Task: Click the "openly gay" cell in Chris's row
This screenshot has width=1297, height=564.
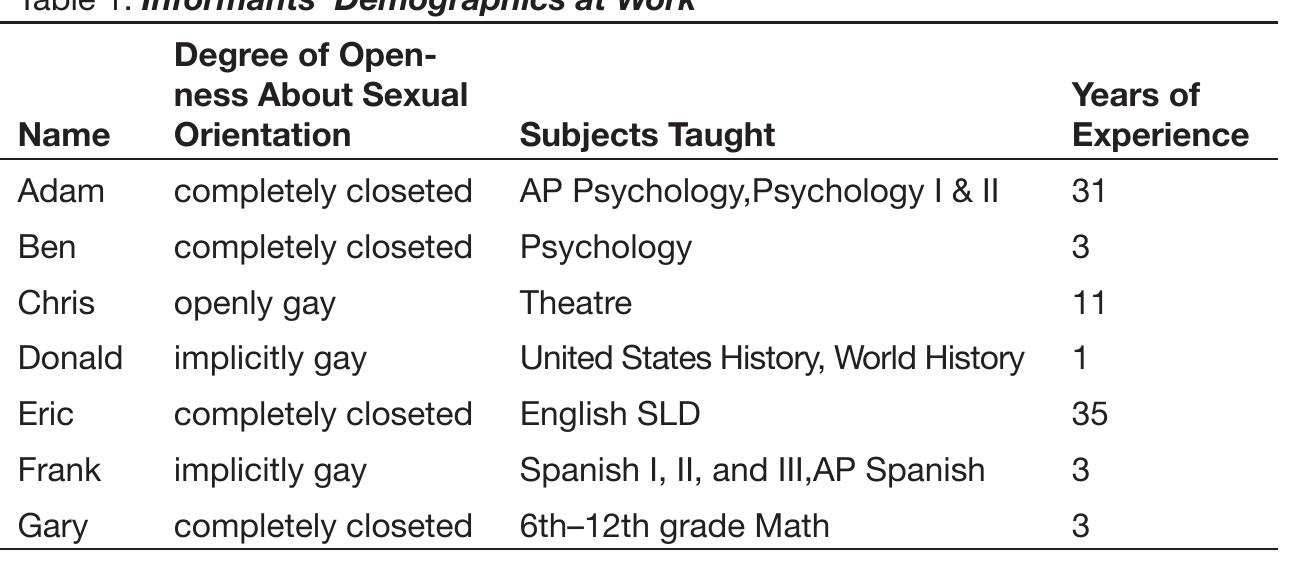Action: pyautogui.click(x=254, y=302)
